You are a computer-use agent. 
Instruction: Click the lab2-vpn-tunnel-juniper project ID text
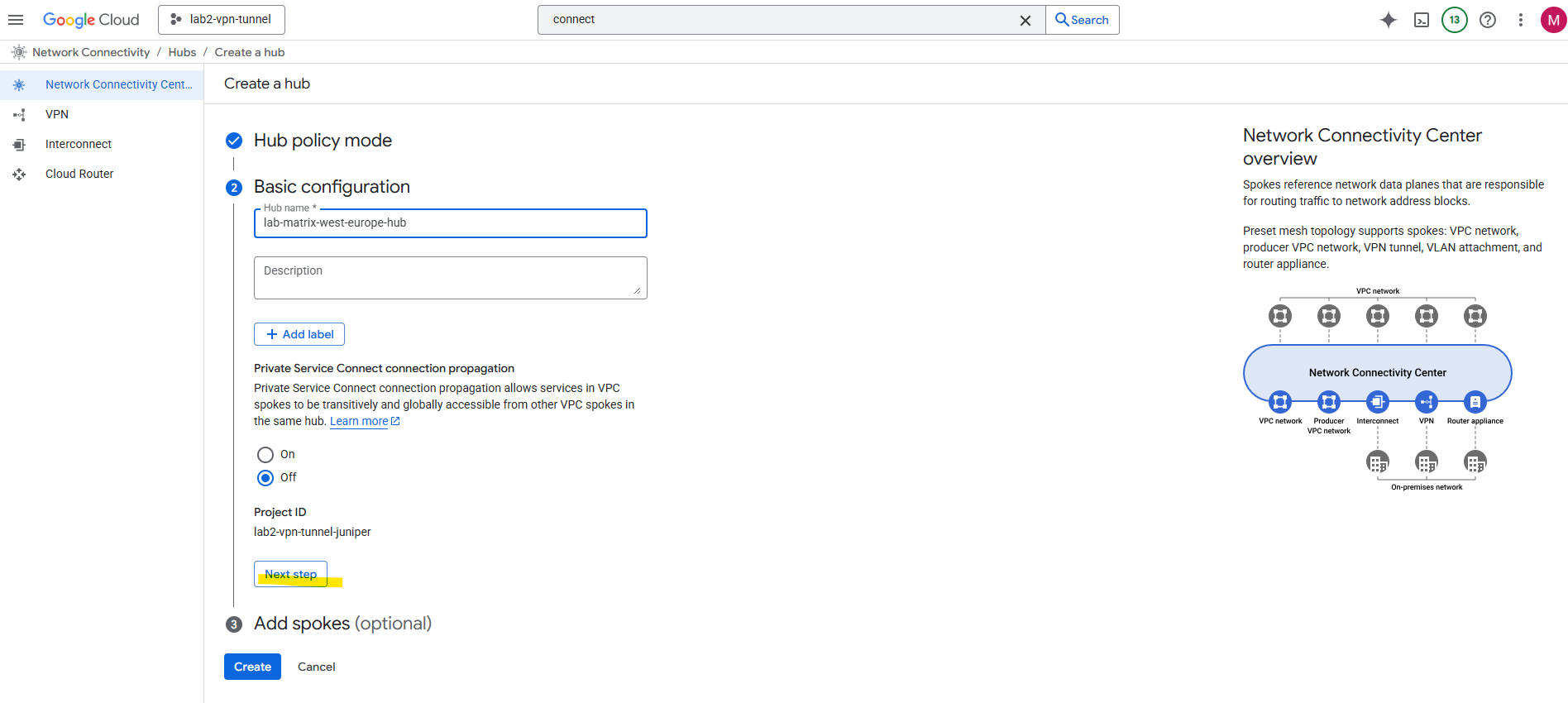(313, 532)
